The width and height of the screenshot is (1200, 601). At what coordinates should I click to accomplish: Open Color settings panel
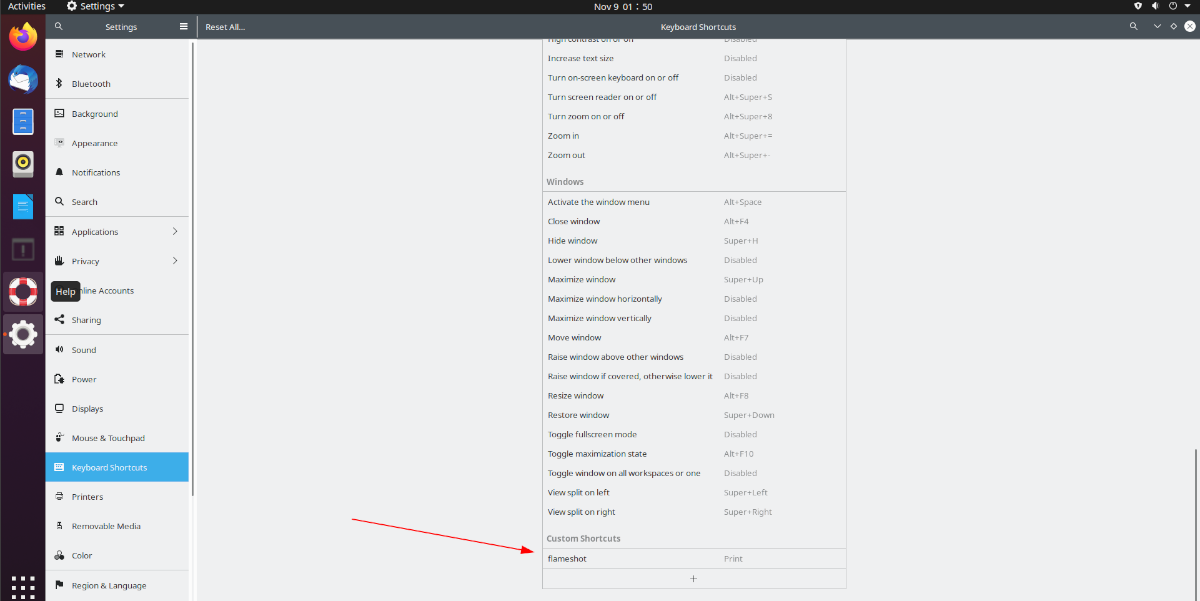coord(117,555)
